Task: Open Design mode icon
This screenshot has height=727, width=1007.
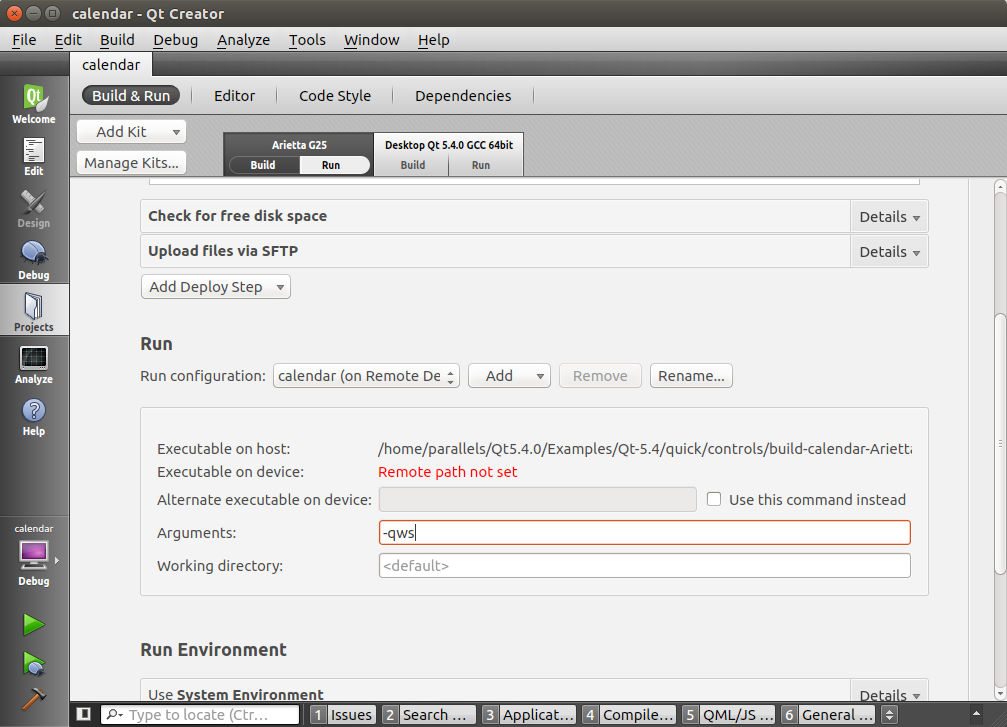Action: pos(34,209)
